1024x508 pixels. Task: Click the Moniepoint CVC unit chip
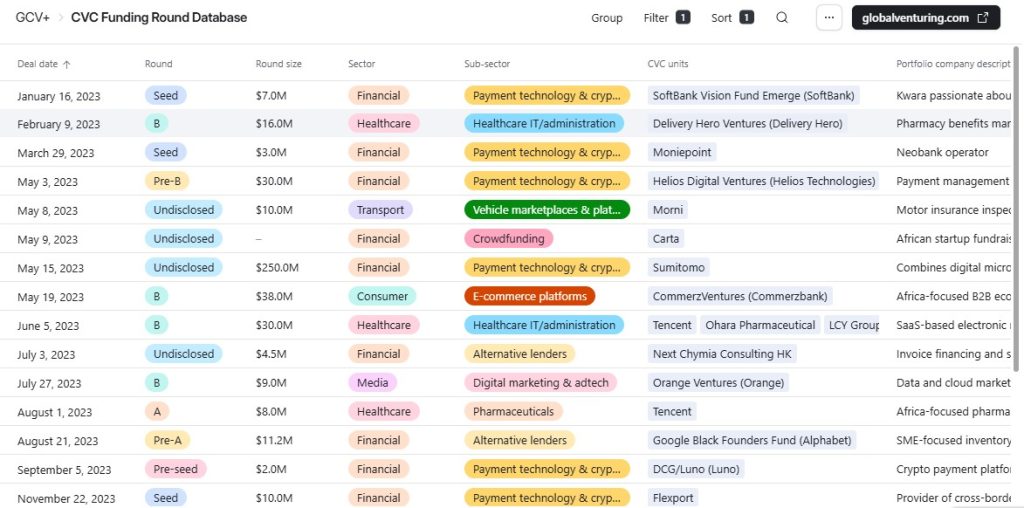pyautogui.click(x=682, y=152)
